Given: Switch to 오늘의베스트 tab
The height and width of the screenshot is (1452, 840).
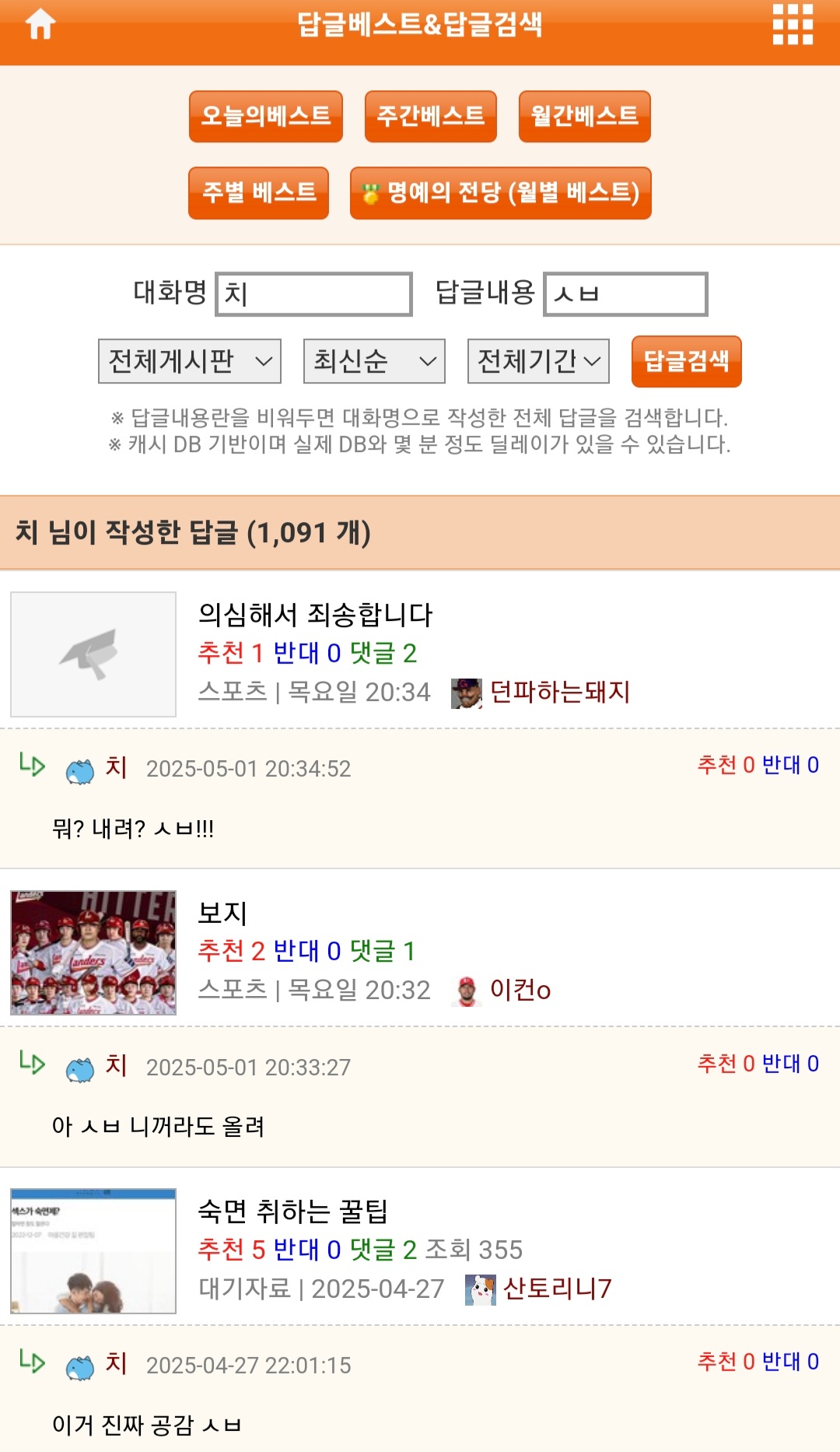Looking at the screenshot, I should click(265, 117).
